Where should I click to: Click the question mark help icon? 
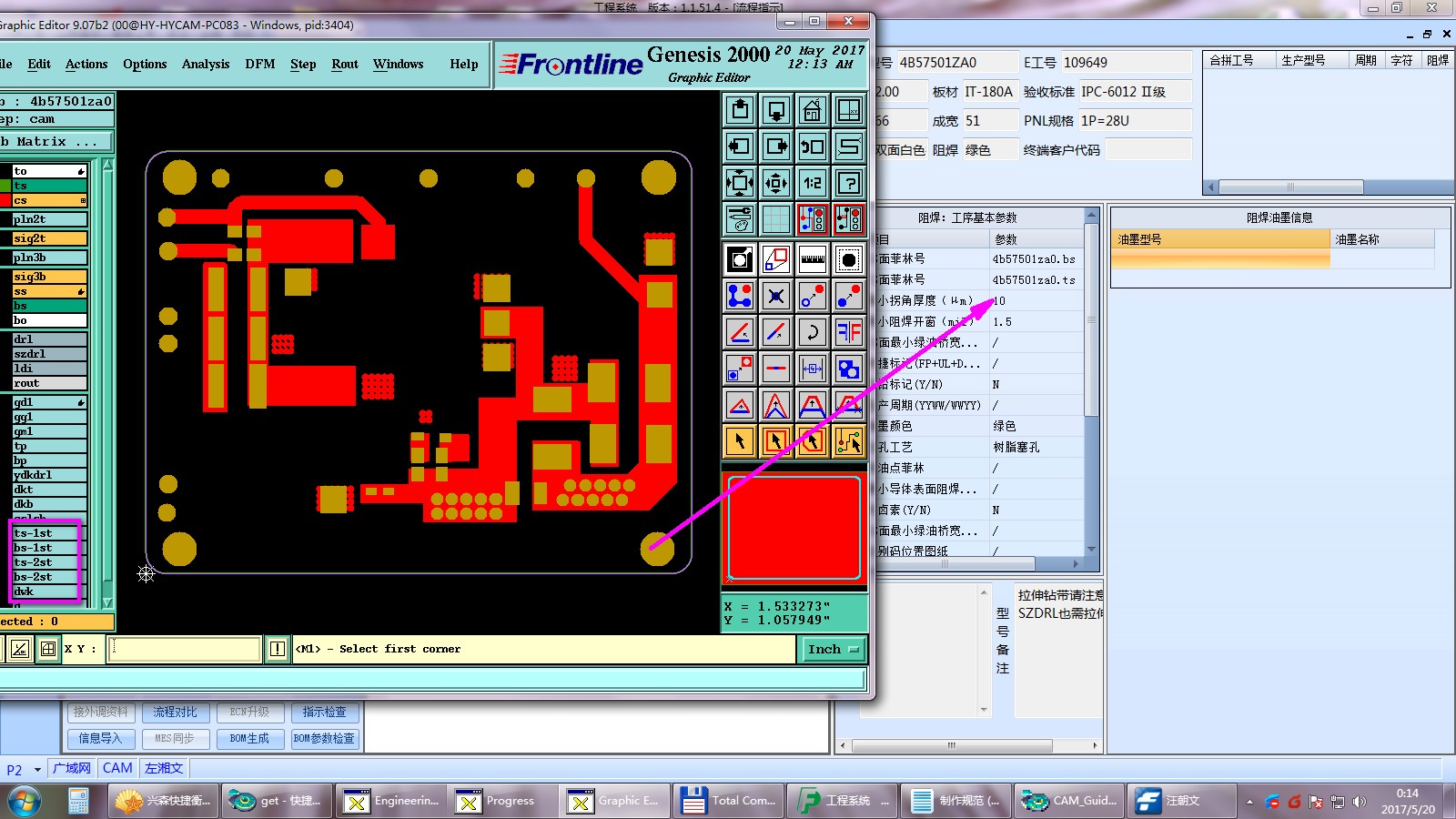[849, 183]
